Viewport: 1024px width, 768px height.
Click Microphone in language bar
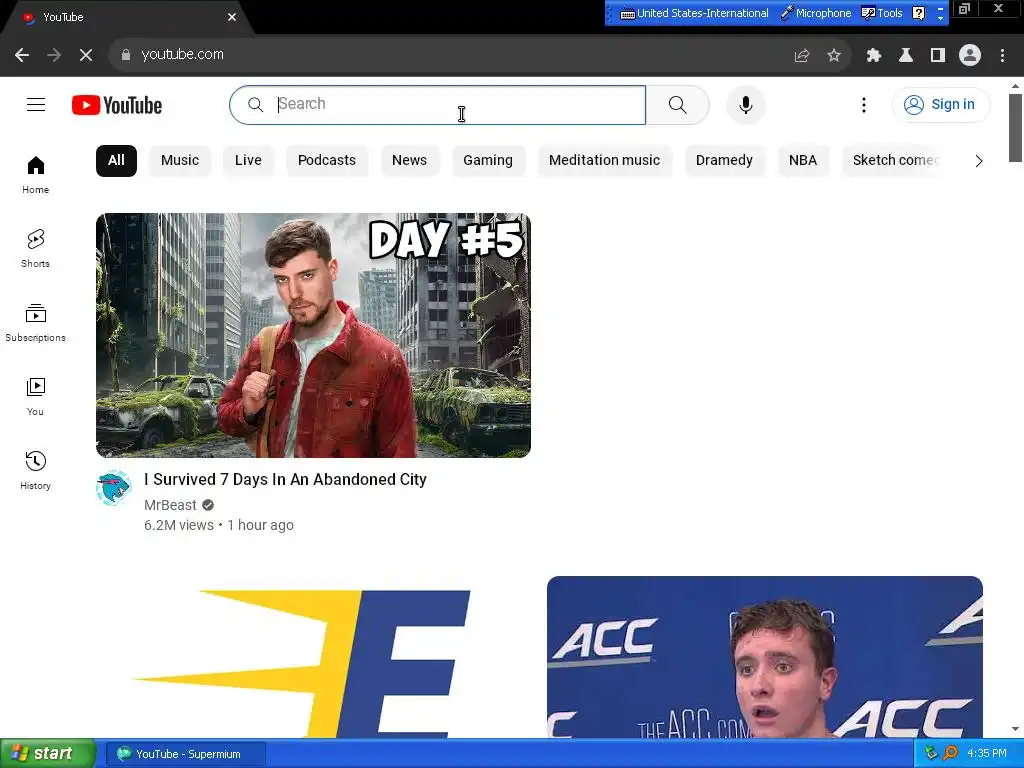(x=816, y=13)
